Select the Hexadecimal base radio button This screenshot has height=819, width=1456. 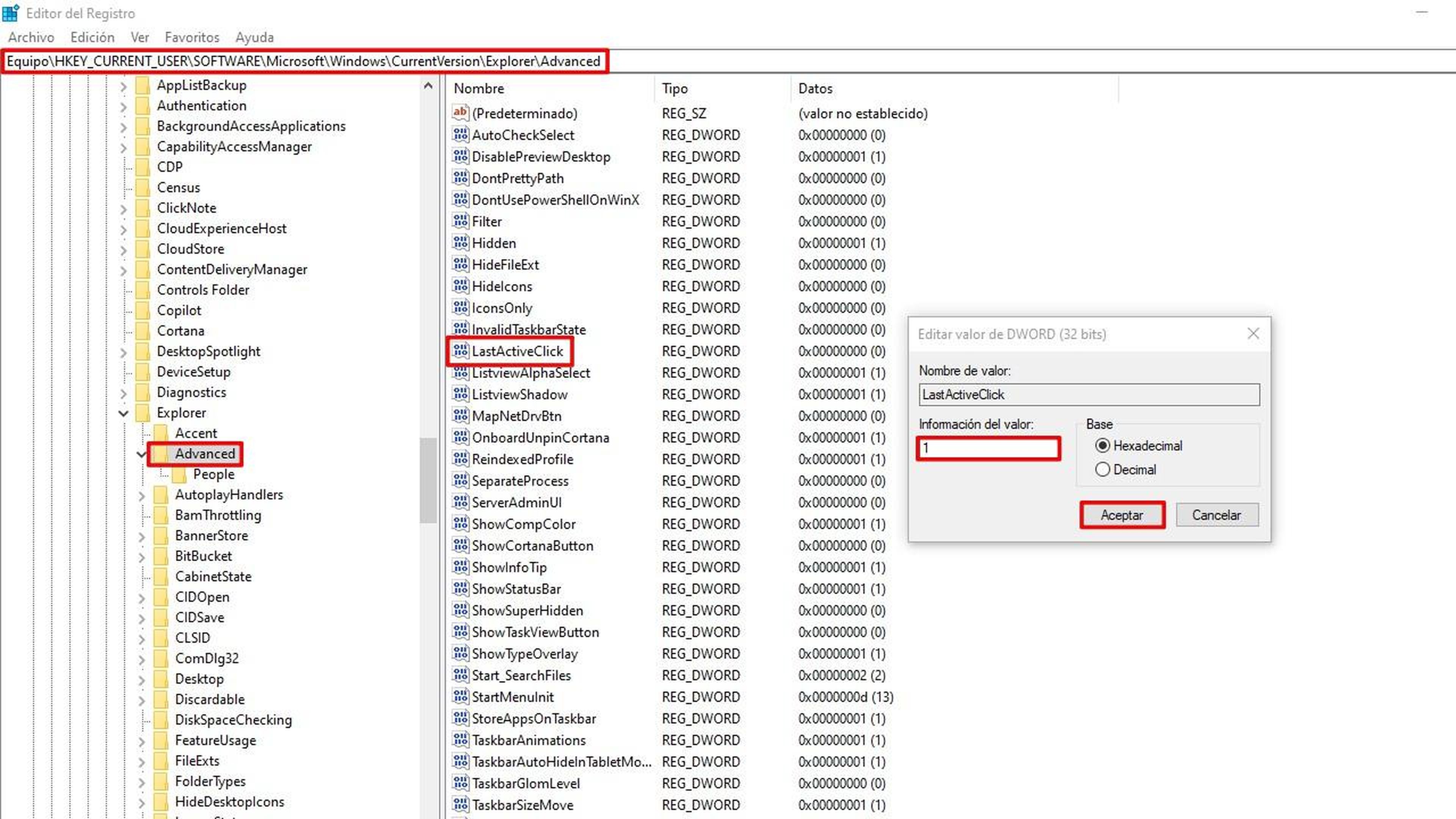(x=1102, y=446)
